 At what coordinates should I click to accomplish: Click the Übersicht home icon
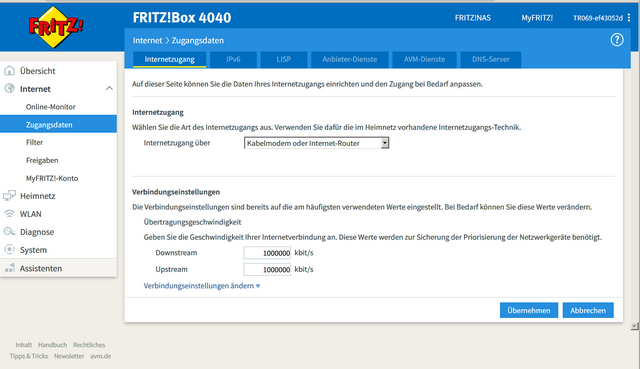[x=9, y=71]
